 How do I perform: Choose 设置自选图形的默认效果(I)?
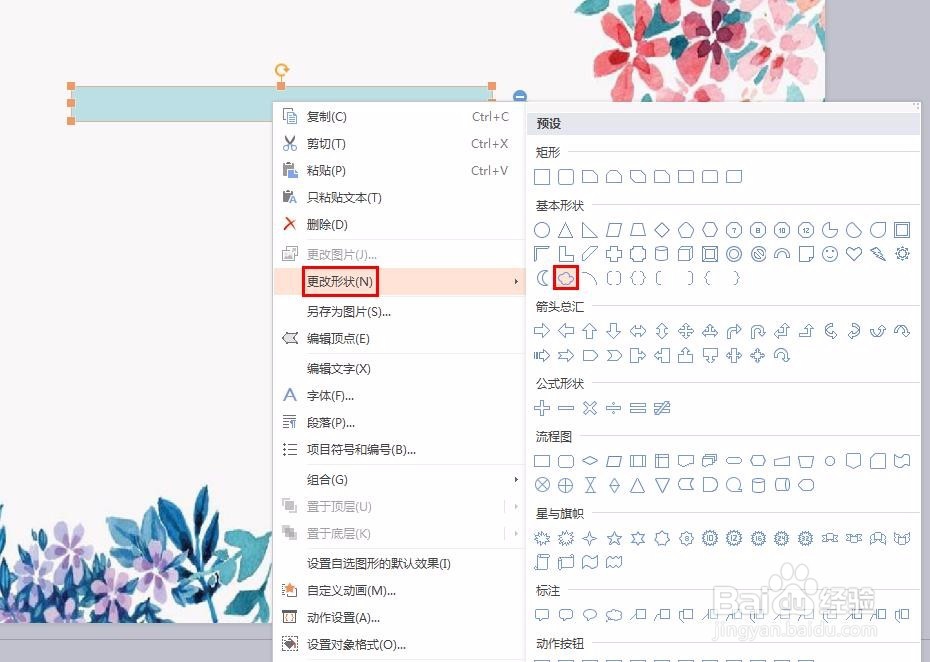378,564
